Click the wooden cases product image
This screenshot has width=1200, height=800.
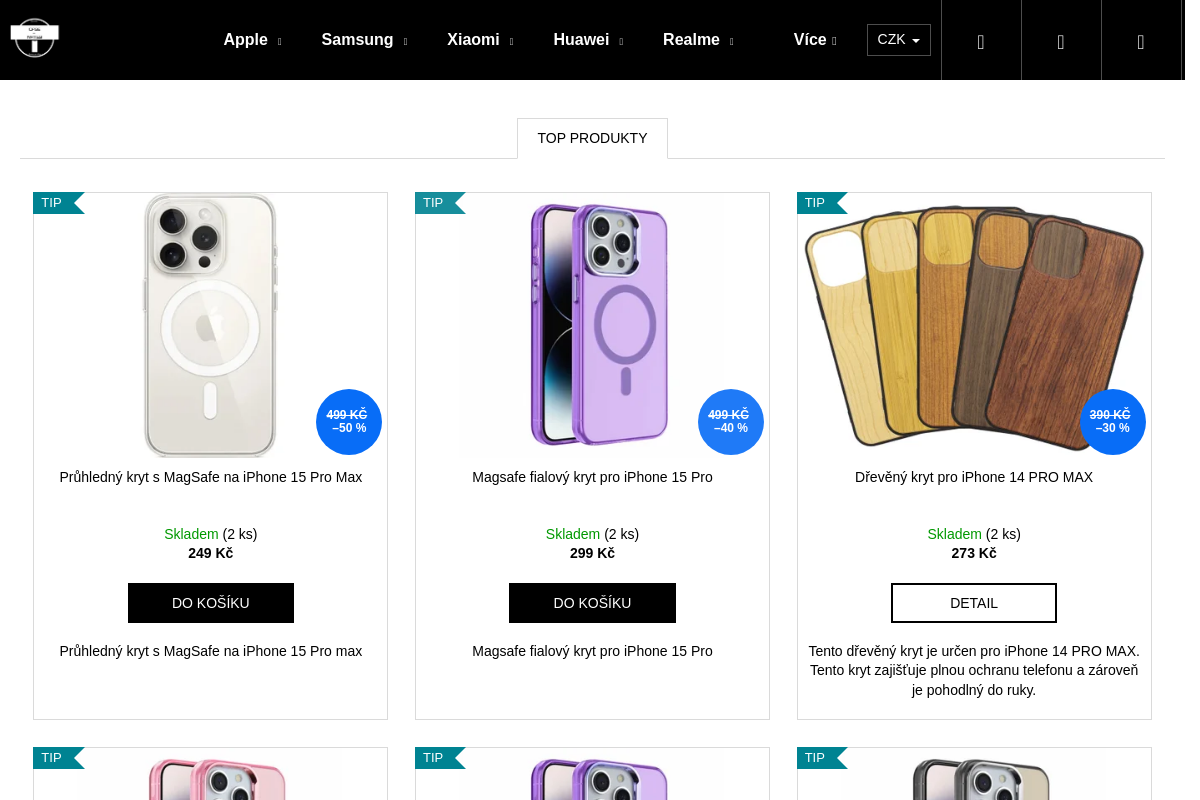click(x=974, y=325)
